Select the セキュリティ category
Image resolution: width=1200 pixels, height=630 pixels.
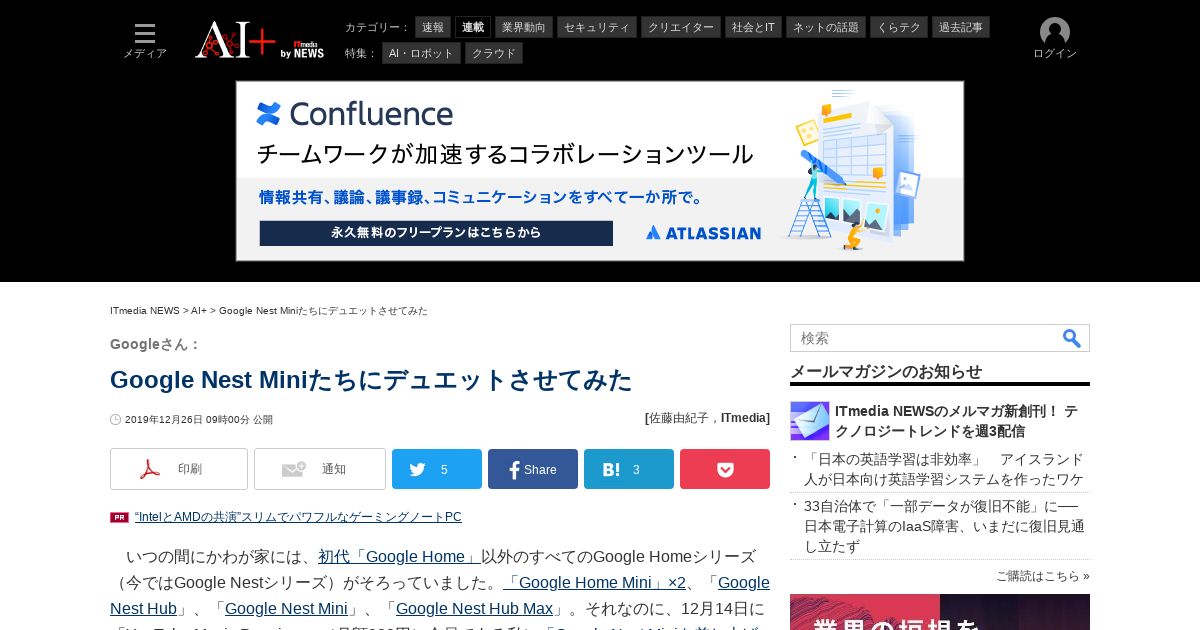597,27
